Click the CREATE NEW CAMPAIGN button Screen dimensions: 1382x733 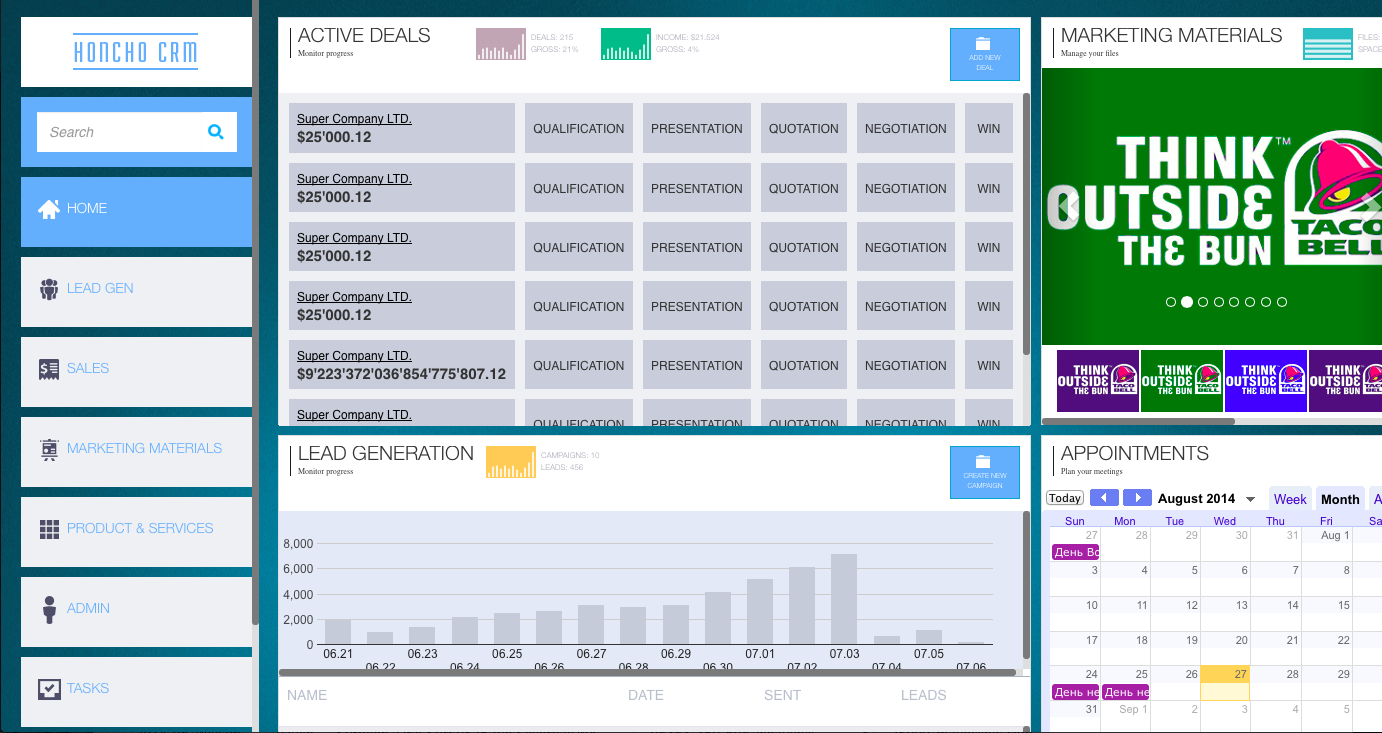[985, 472]
